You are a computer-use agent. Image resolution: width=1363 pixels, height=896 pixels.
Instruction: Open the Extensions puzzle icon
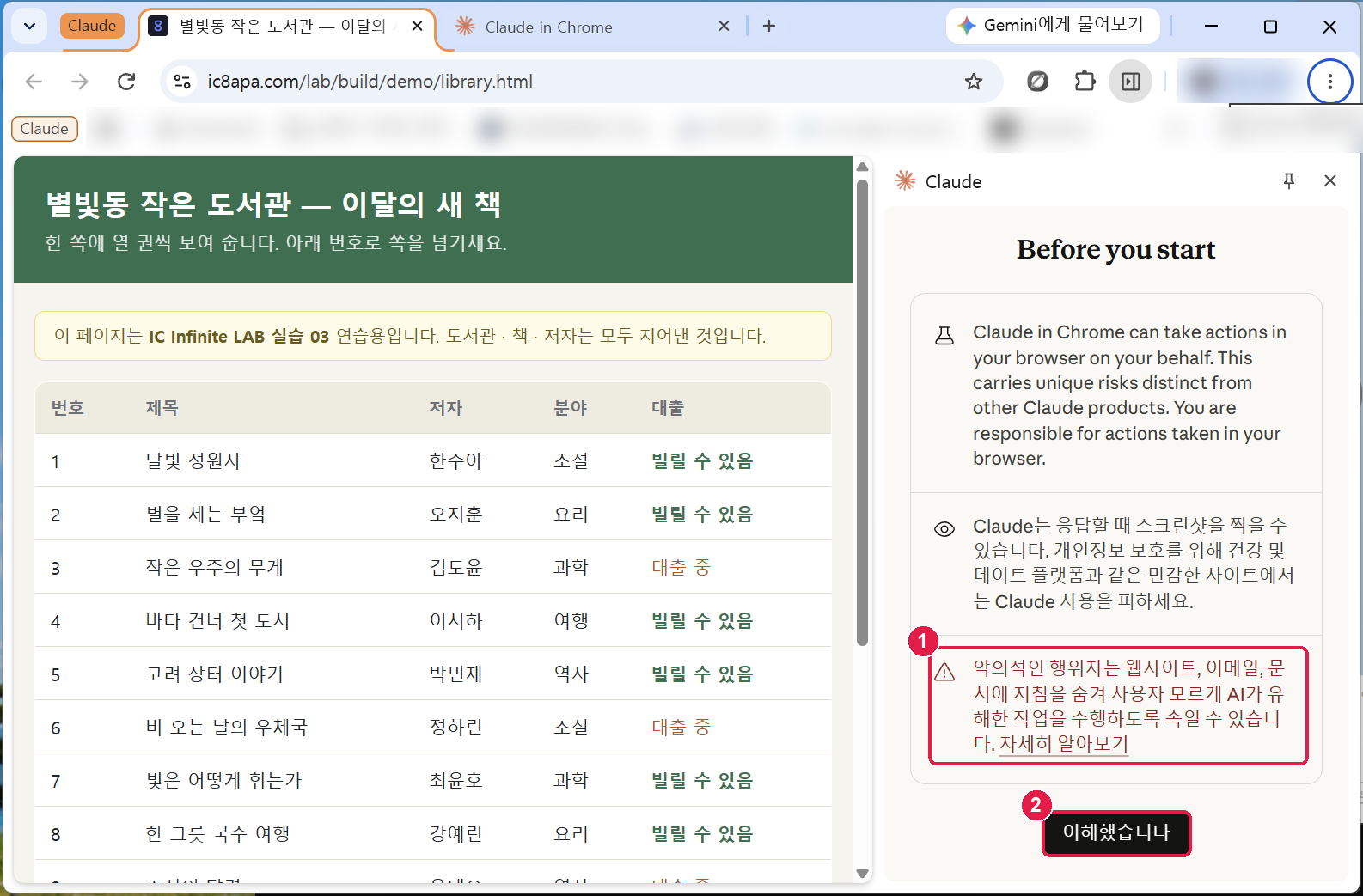tap(1085, 82)
